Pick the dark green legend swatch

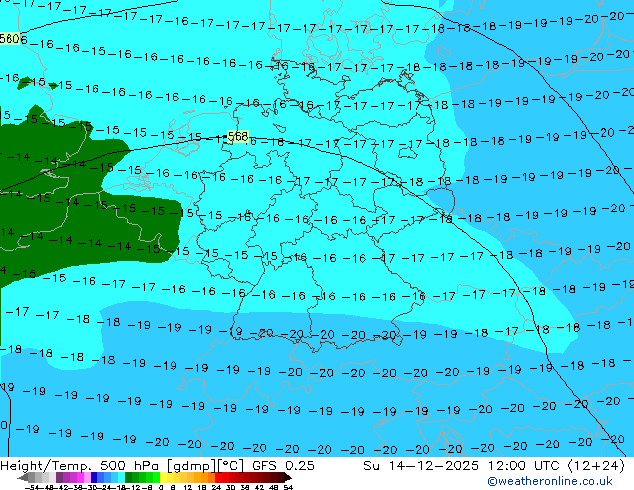[x=128, y=477]
